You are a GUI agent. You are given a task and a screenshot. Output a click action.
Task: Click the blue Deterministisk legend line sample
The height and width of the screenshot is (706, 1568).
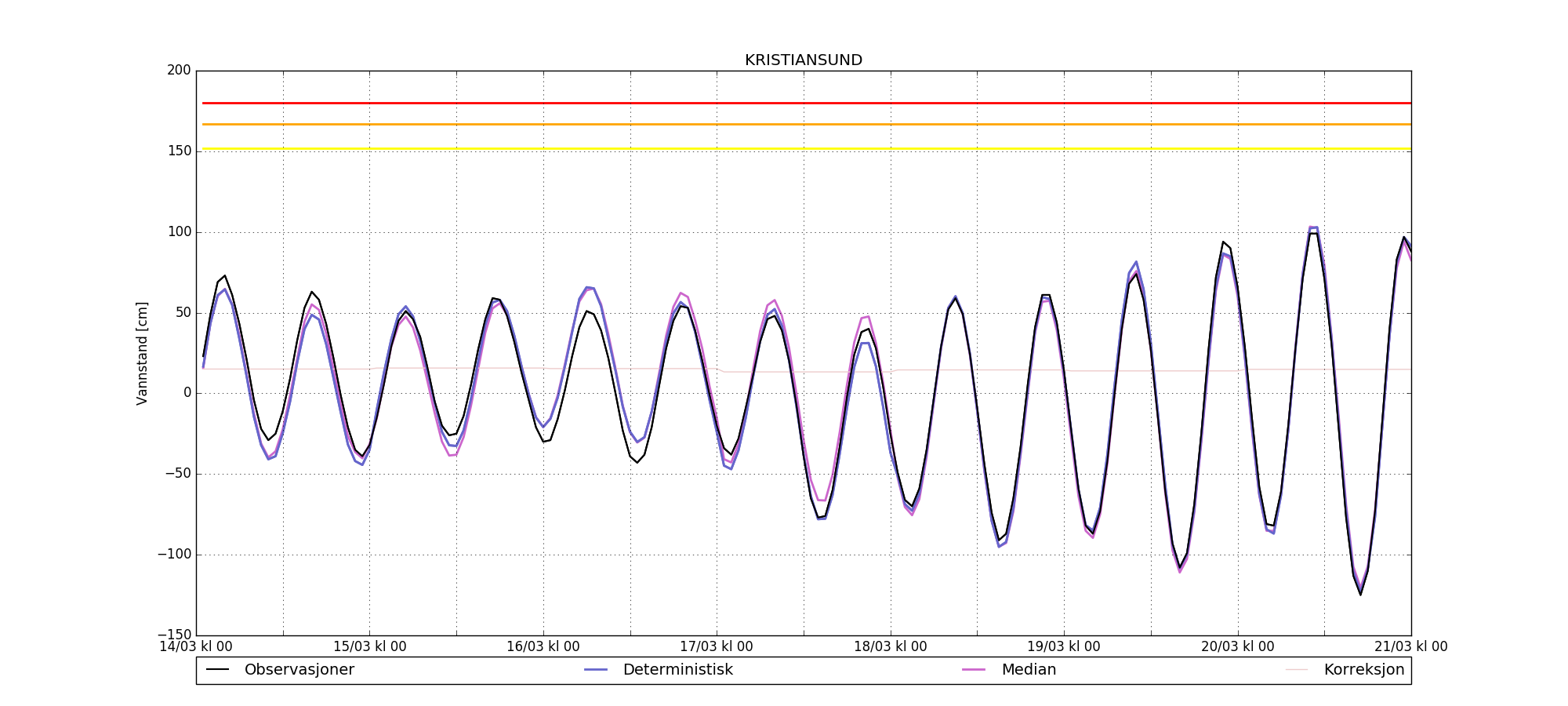pyautogui.click(x=596, y=670)
